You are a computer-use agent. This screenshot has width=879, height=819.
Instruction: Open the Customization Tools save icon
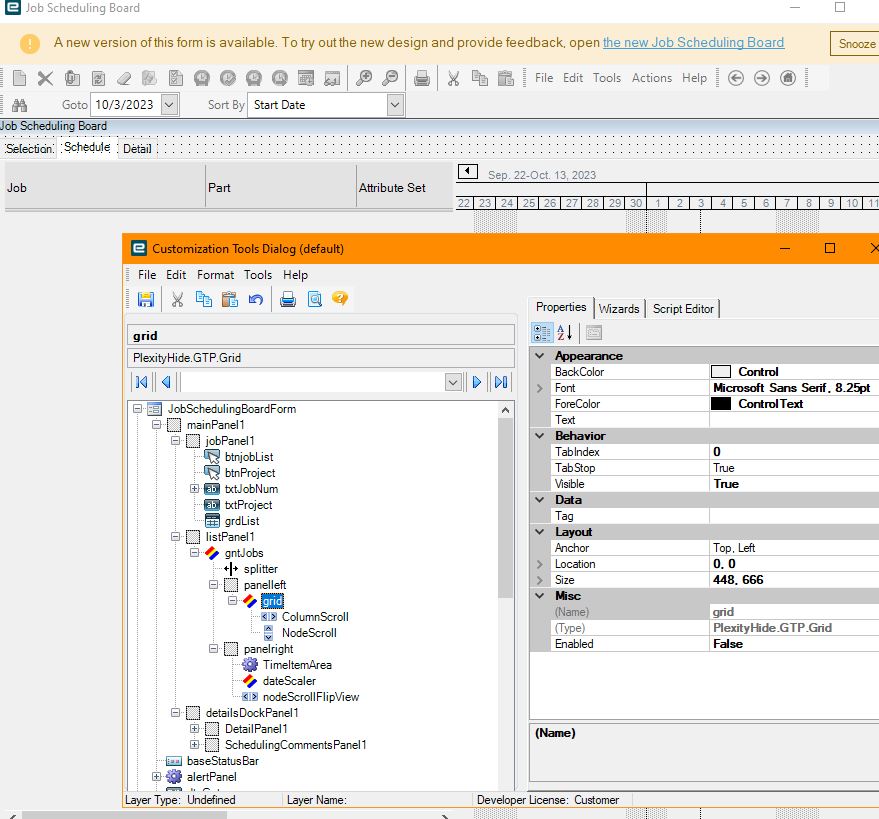pos(144,298)
